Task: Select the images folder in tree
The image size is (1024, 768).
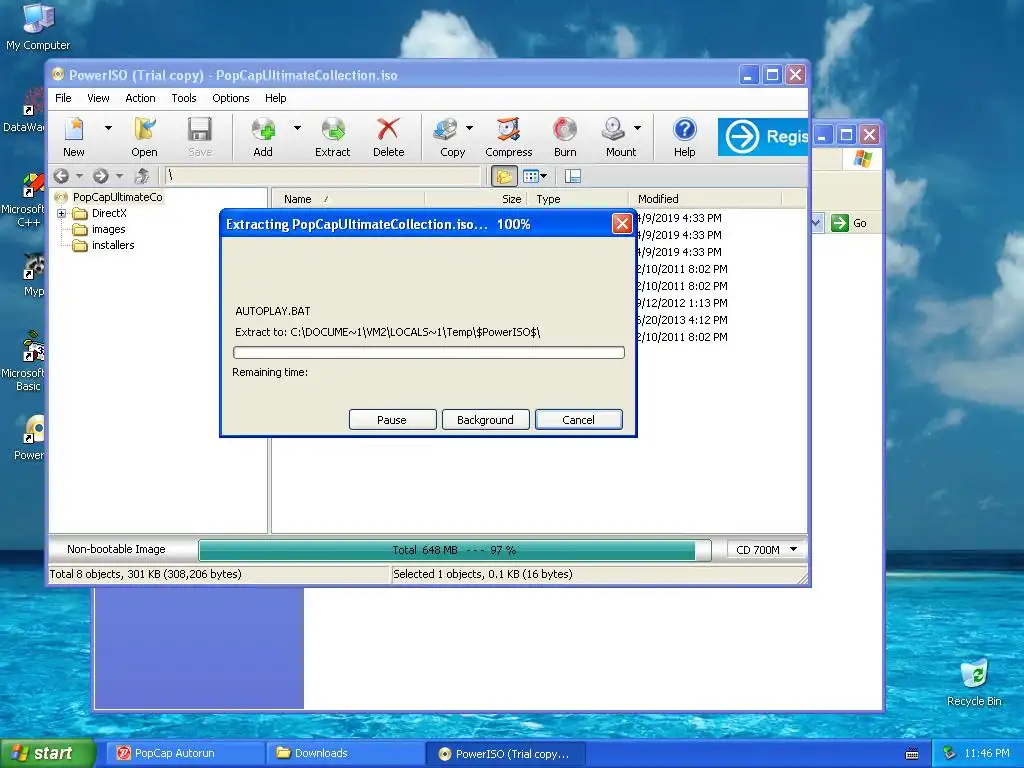Action: pyautogui.click(x=108, y=229)
